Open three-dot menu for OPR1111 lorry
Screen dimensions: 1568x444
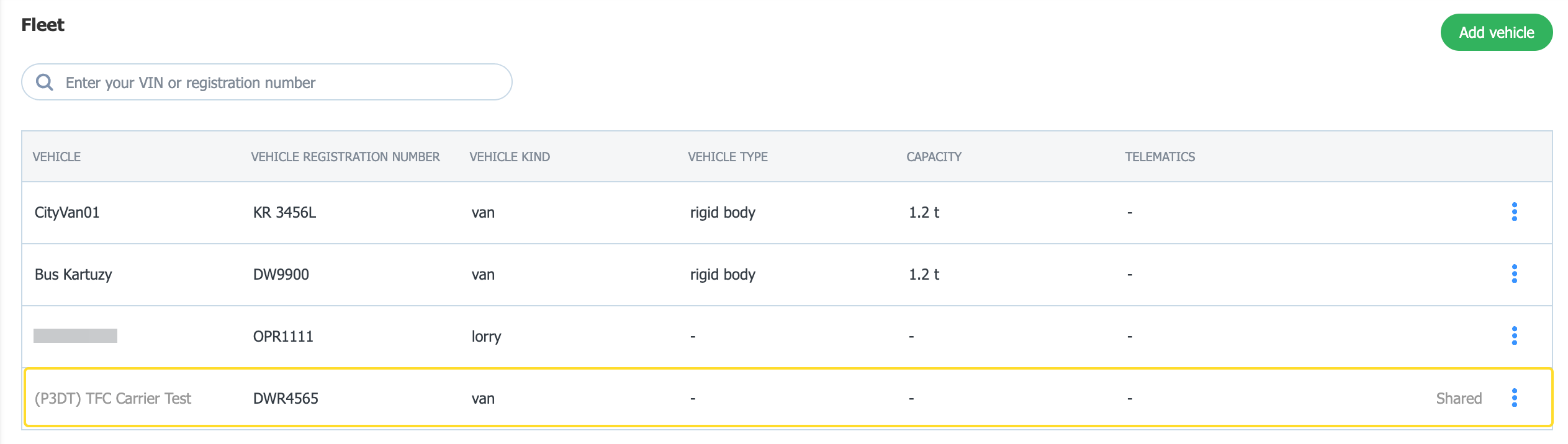point(1514,336)
